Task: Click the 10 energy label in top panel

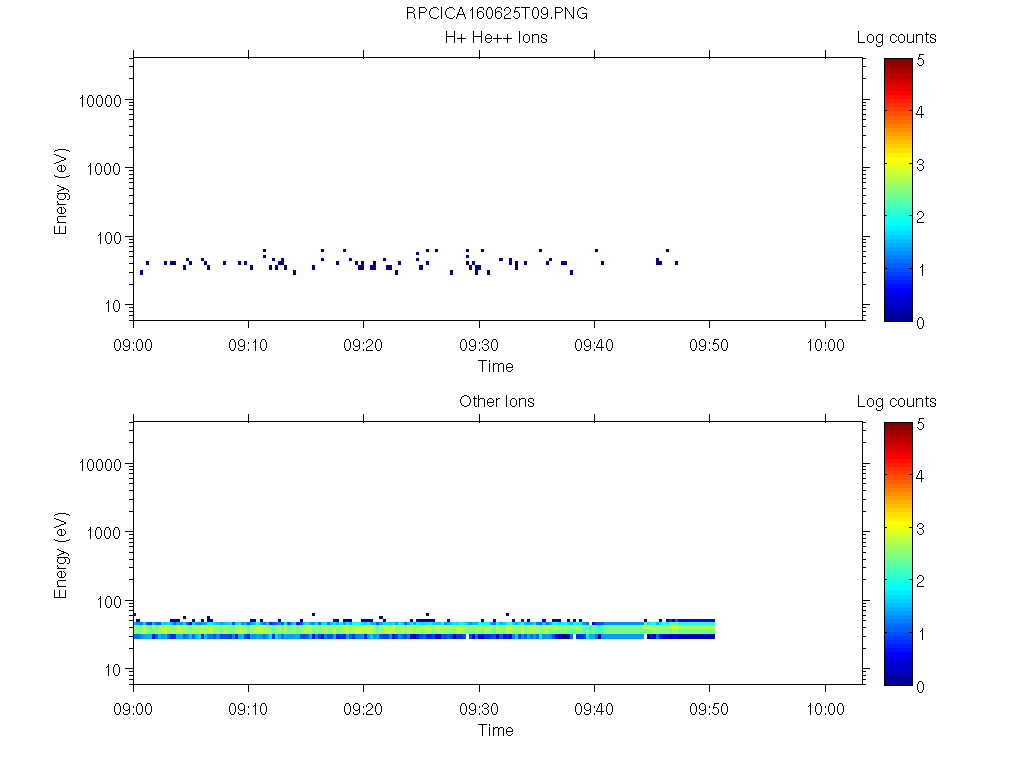Action: pos(113,306)
